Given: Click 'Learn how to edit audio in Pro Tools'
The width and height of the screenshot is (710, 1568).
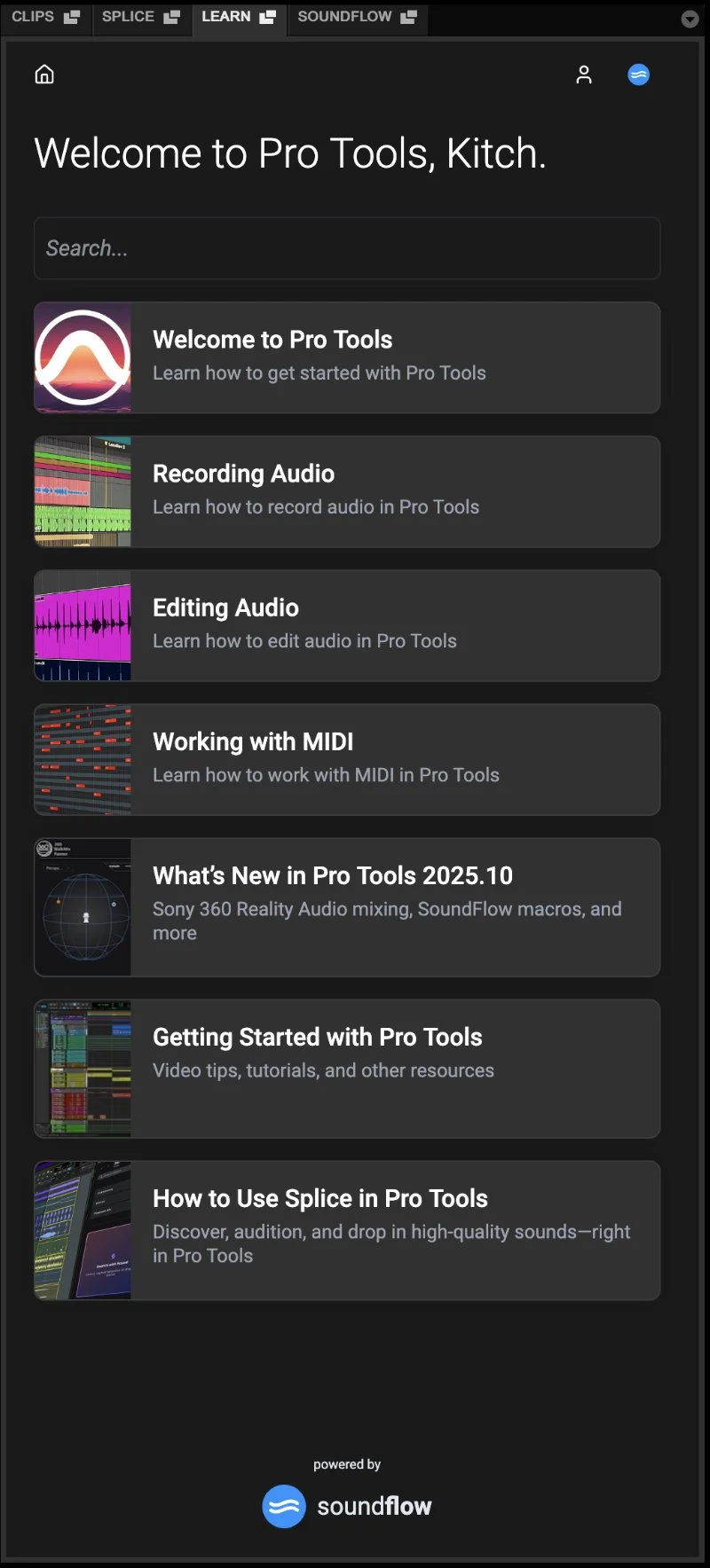Looking at the screenshot, I should pos(304,640).
